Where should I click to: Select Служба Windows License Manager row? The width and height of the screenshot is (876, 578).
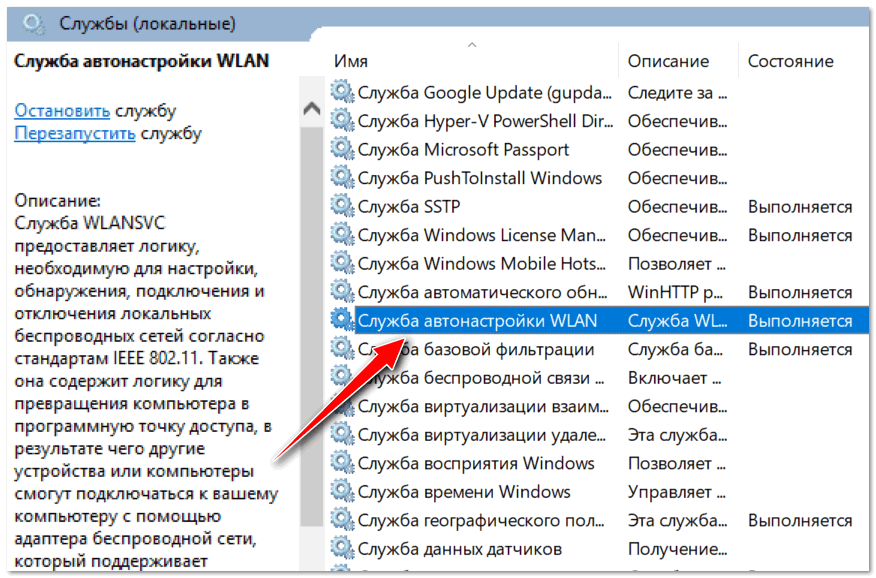click(484, 236)
